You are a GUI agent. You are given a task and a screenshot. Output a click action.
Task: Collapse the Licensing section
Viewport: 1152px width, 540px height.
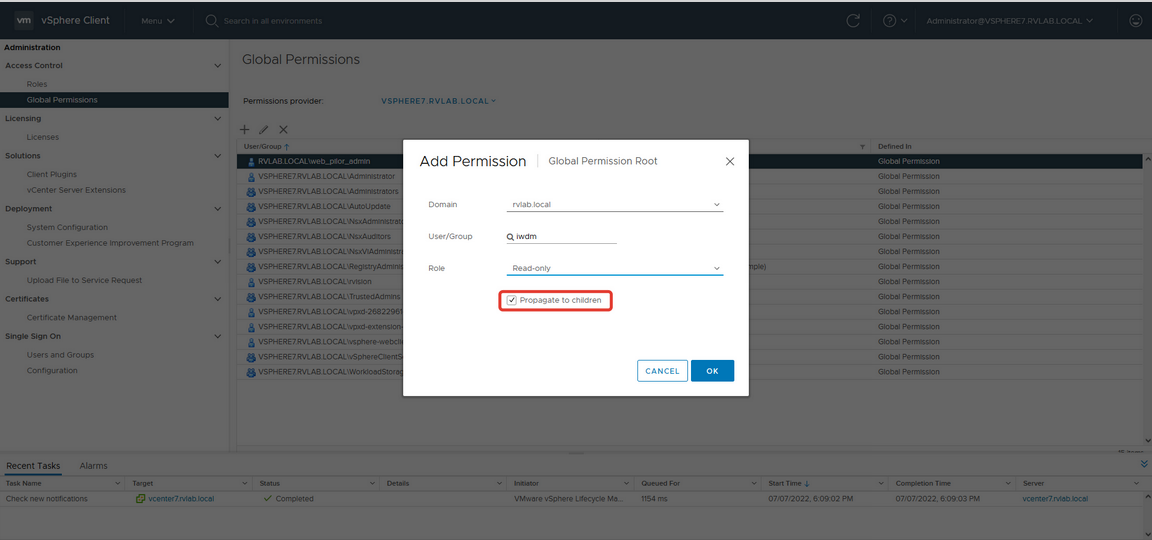217,118
